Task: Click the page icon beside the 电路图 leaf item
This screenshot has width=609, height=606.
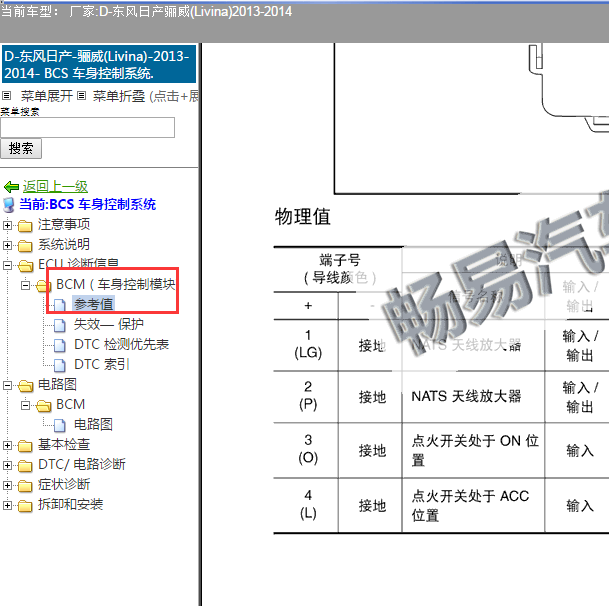Action: [x=59, y=425]
